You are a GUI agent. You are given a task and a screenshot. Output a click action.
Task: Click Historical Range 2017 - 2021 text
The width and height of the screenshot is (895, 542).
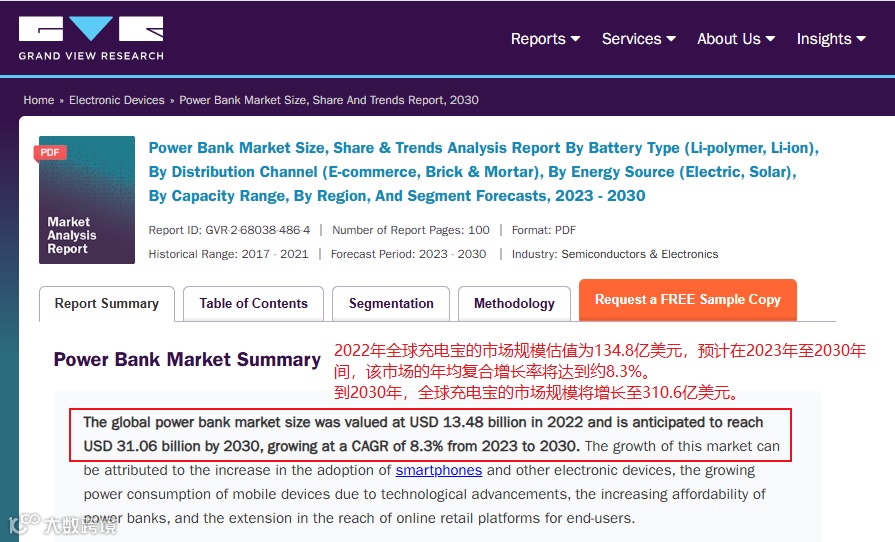pos(228,254)
